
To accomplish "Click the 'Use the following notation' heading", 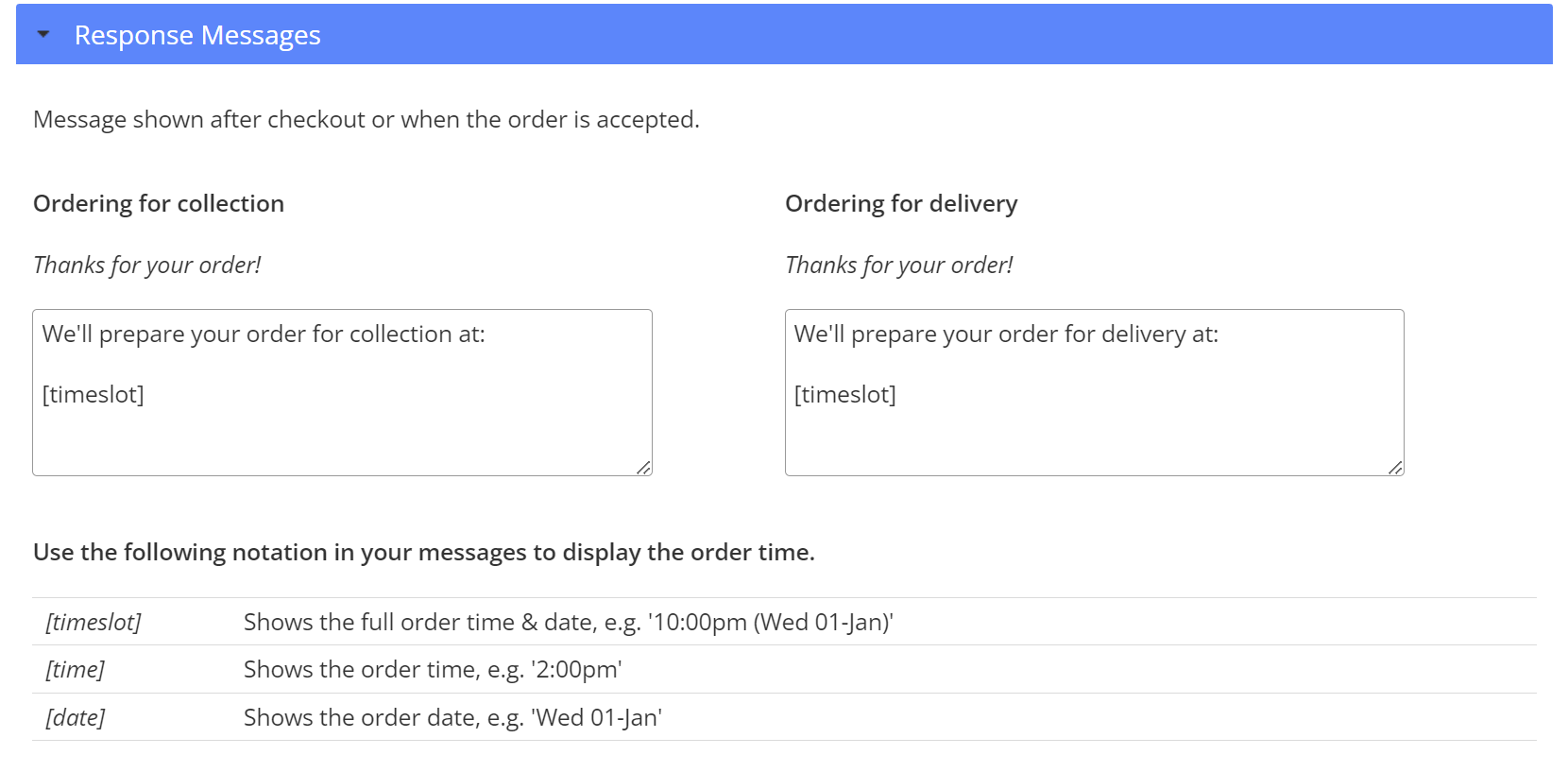I will (x=424, y=552).
